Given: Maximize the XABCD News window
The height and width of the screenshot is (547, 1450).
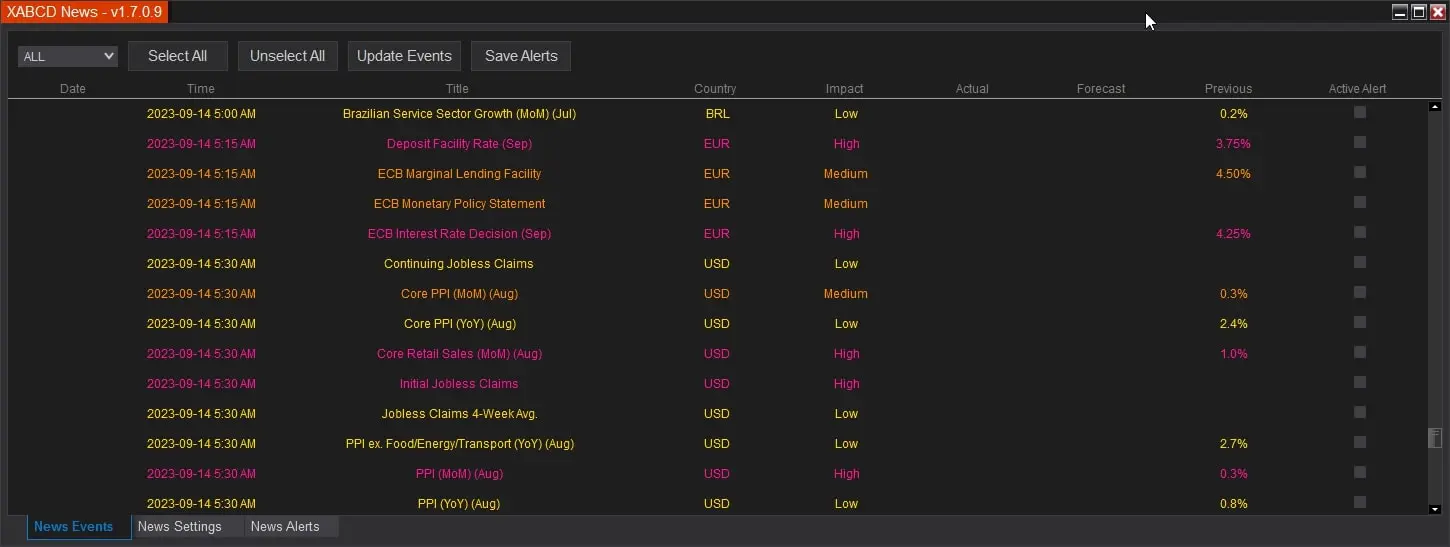Looking at the screenshot, I should [1419, 12].
